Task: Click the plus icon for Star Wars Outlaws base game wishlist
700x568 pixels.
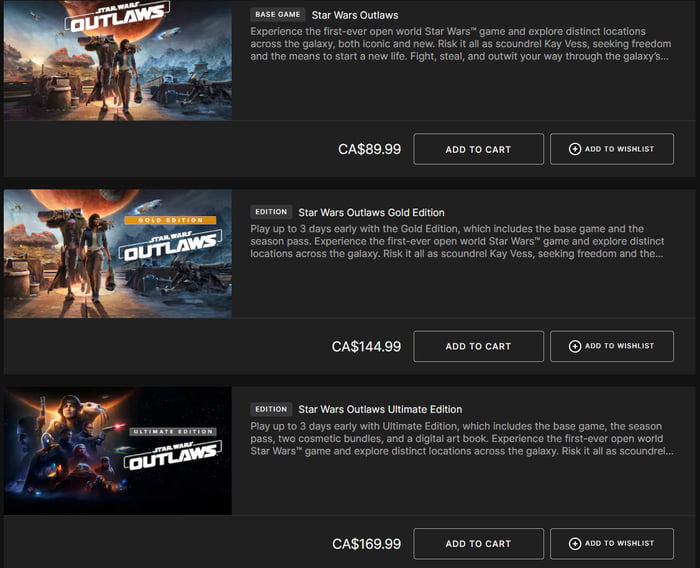Action: click(575, 149)
